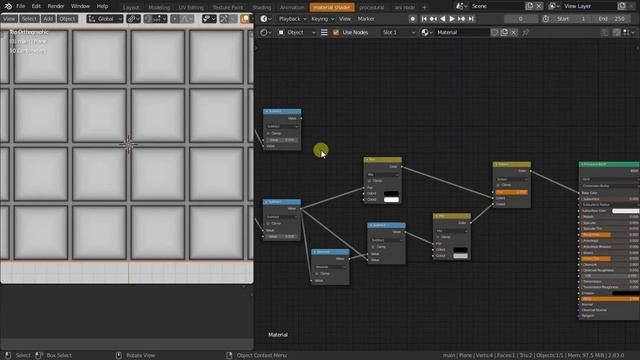This screenshot has width=640, height=360.
Task: Duplicate material with new material icon
Action: click(x=504, y=32)
